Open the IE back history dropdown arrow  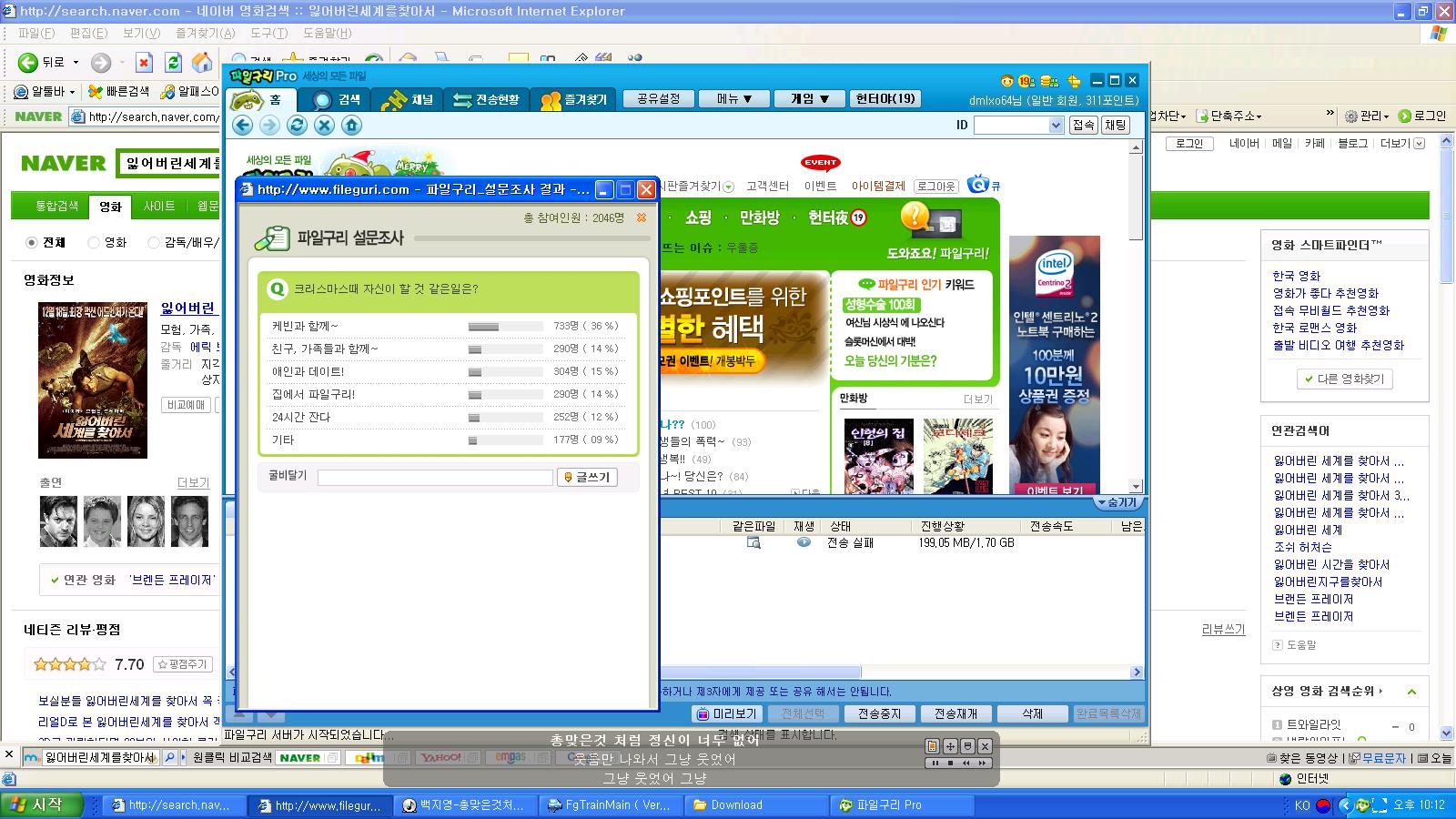tap(76, 63)
